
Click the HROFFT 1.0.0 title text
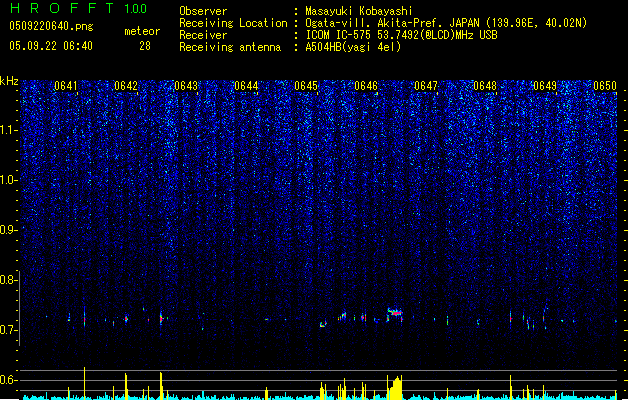tap(79, 8)
